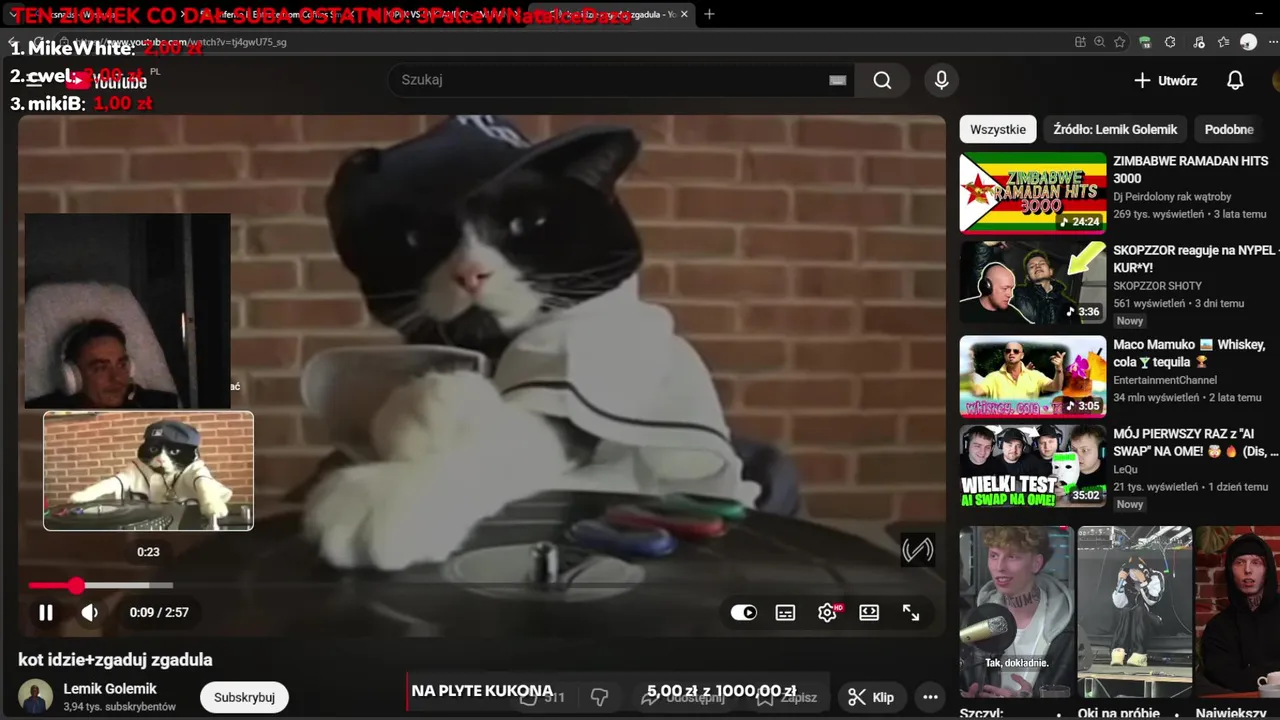Open Lemik Golemik channel name link
Screen dimensions: 1280x720
click(x=110, y=689)
